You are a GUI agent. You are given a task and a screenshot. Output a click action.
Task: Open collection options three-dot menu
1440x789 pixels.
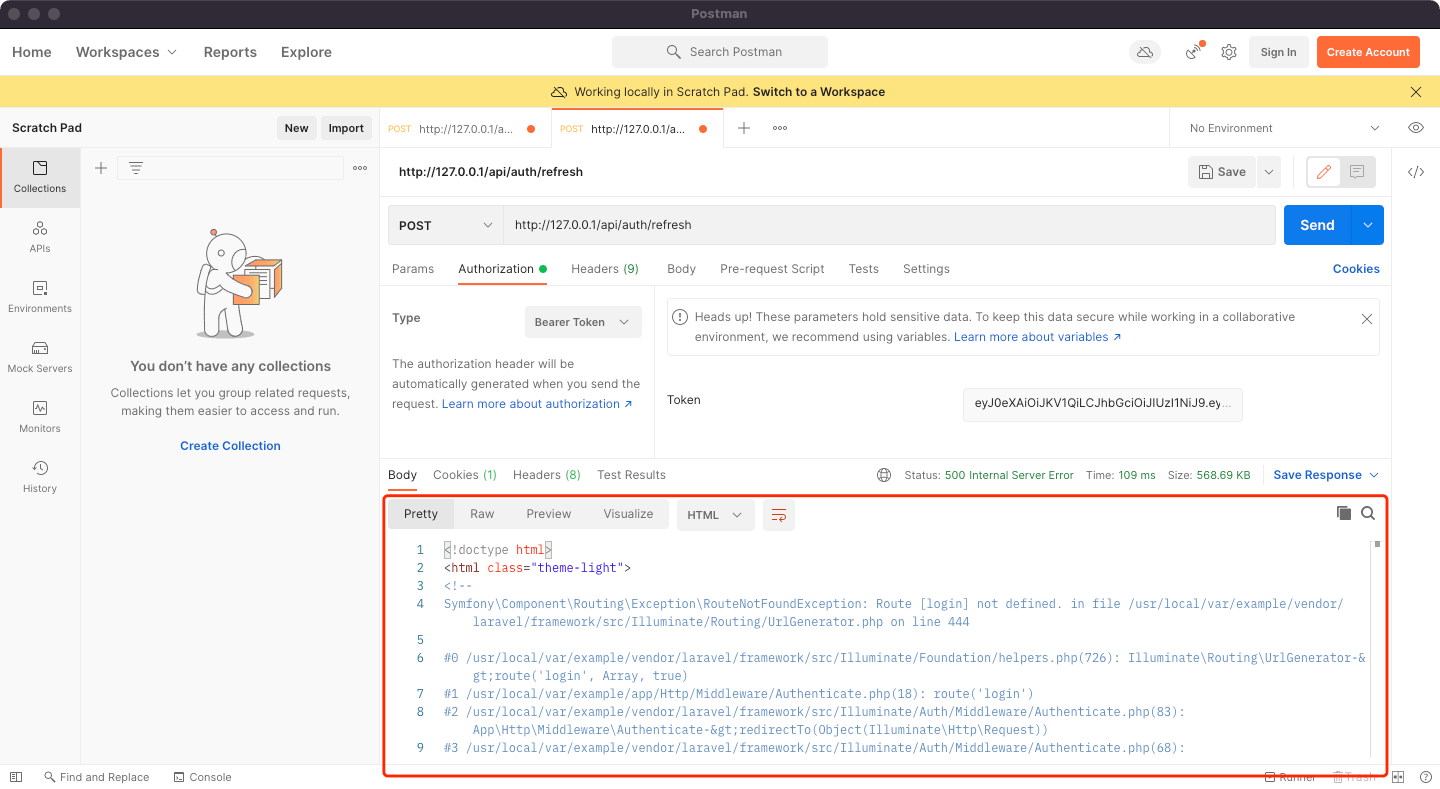[360, 168]
